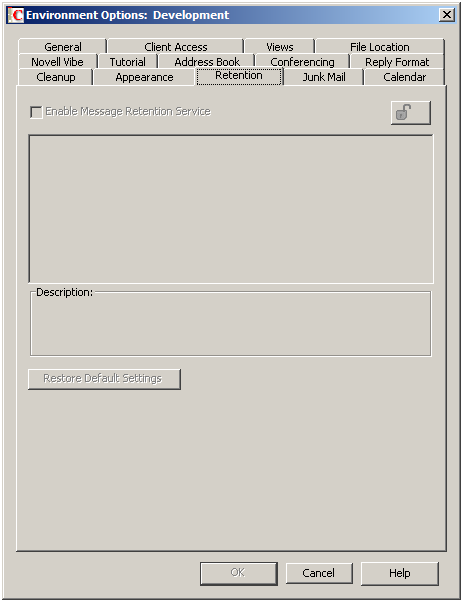This screenshot has width=462, height=602.
Task: Click the padlock lock-setting button
Action: coord(411,113)
